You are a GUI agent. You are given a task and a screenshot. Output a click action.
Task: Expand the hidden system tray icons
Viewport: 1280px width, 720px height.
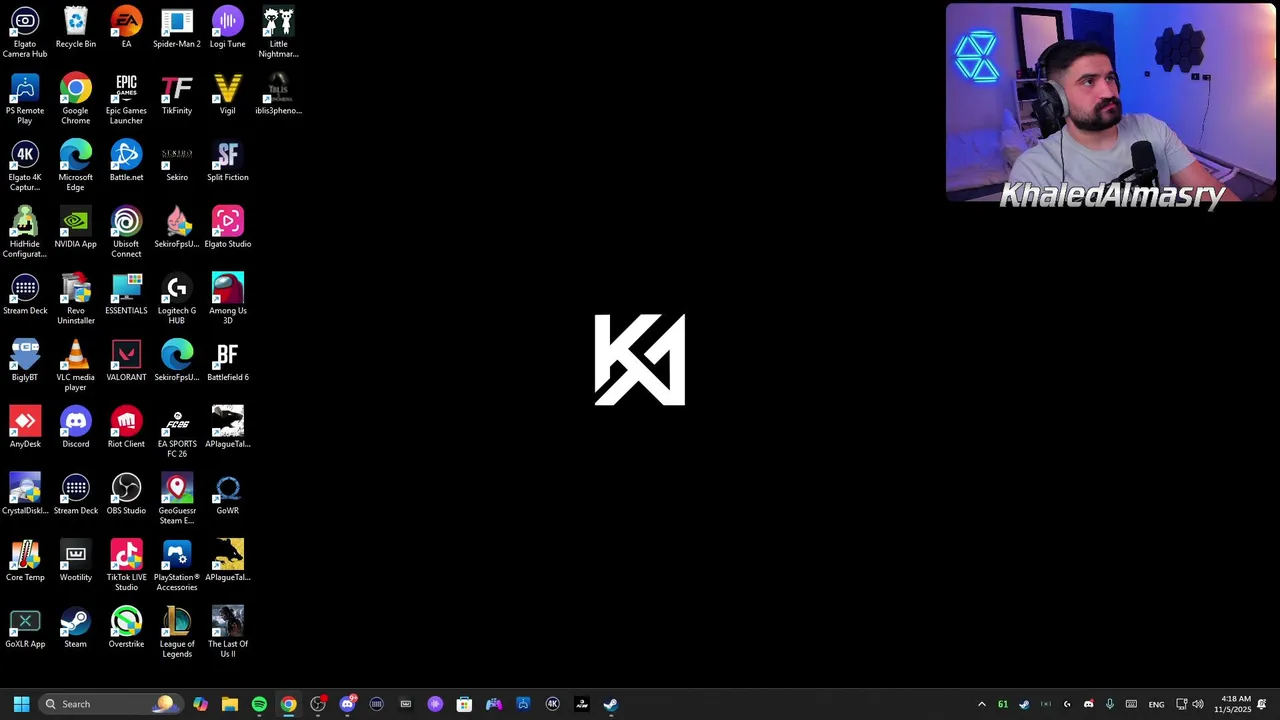coord(981,704)
